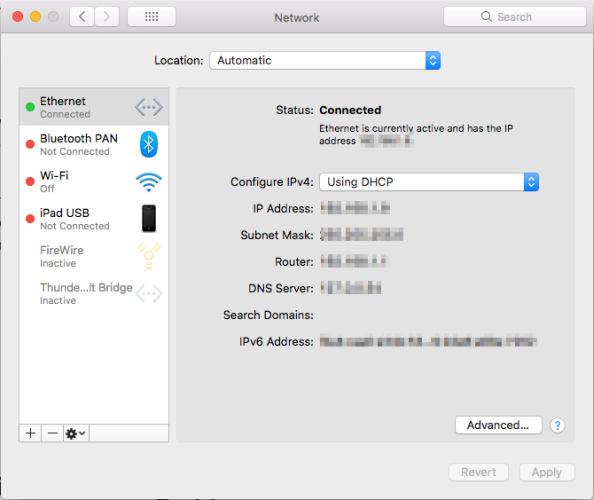Go forward using the right chevron

(x=107, y=17)
